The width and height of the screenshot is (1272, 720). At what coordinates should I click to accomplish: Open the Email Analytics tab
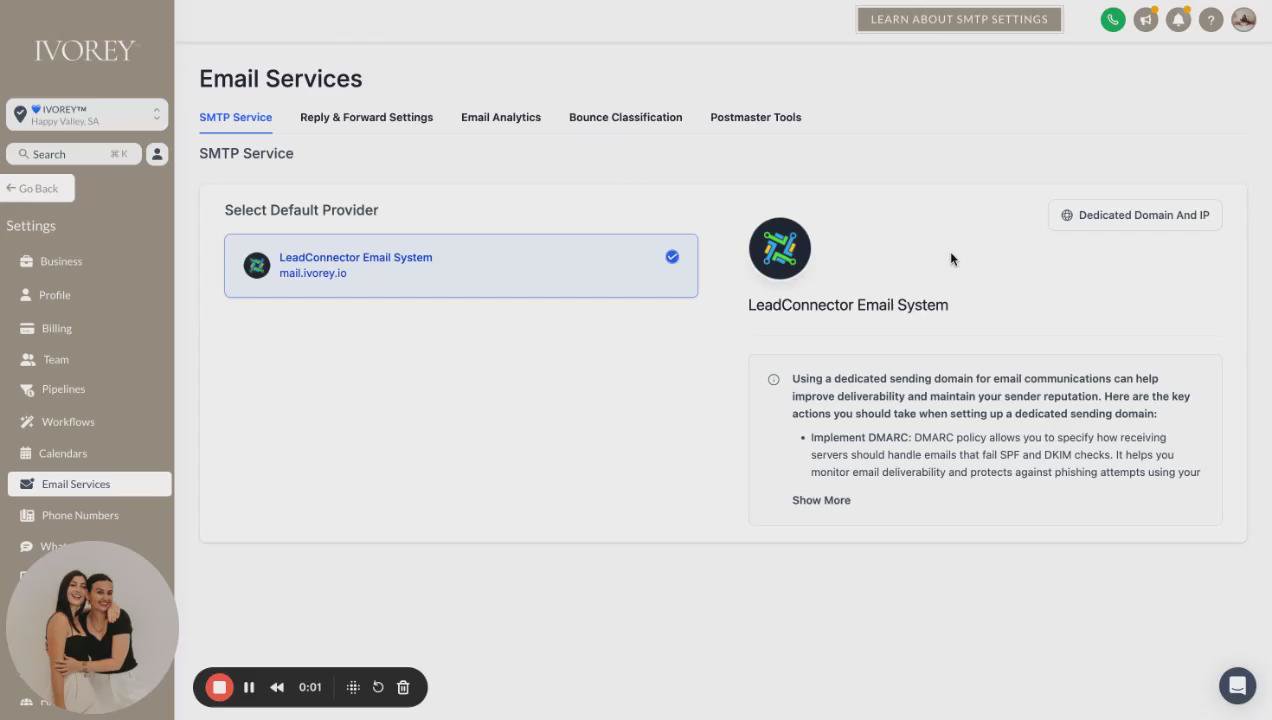[501, 117]
